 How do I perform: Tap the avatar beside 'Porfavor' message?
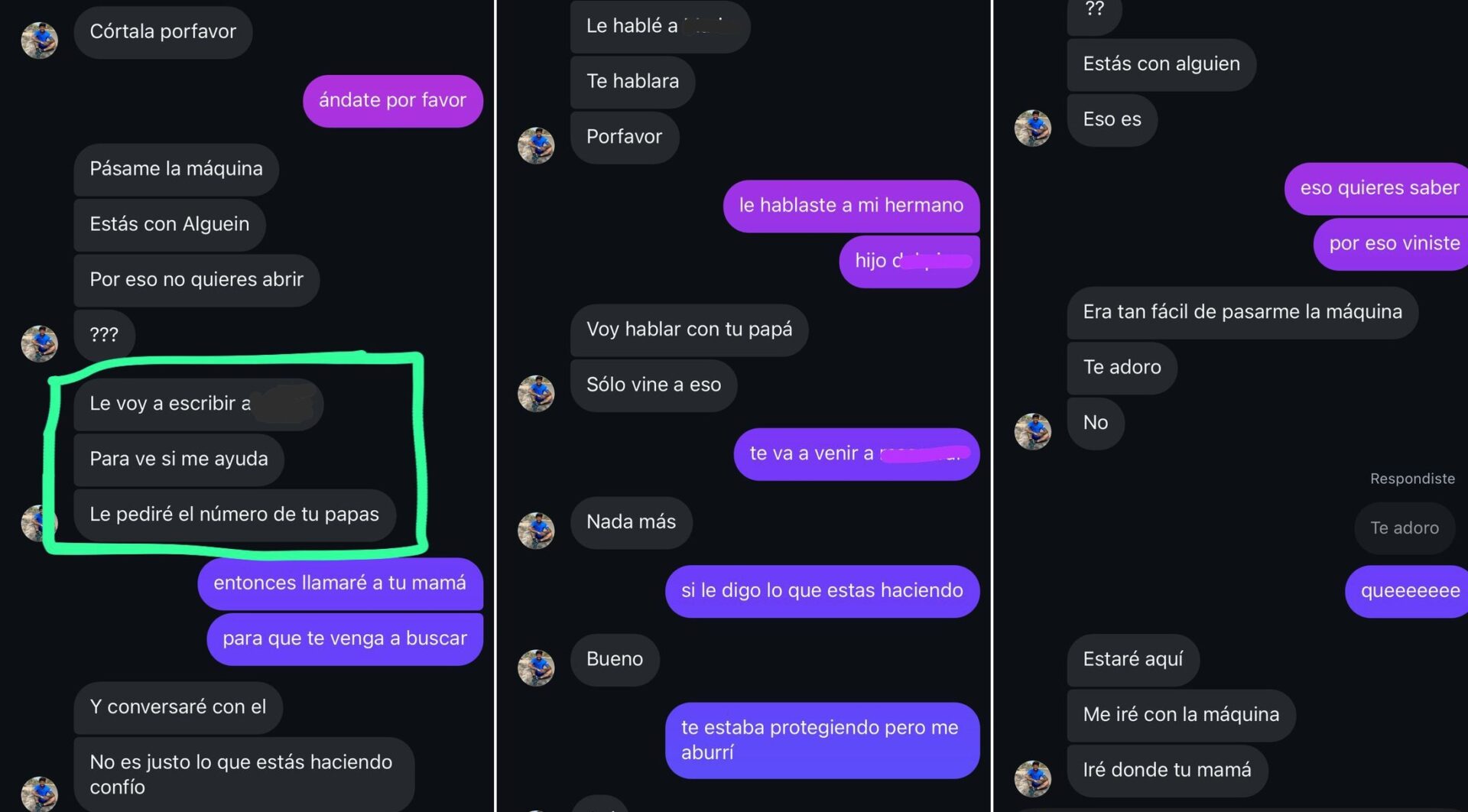pos(536,145)
